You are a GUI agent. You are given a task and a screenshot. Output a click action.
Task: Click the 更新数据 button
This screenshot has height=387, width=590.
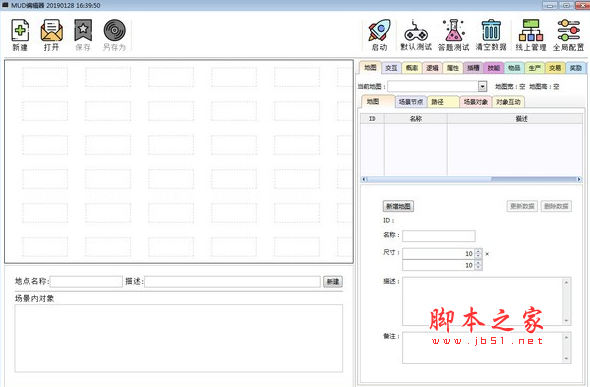(522, 206)
